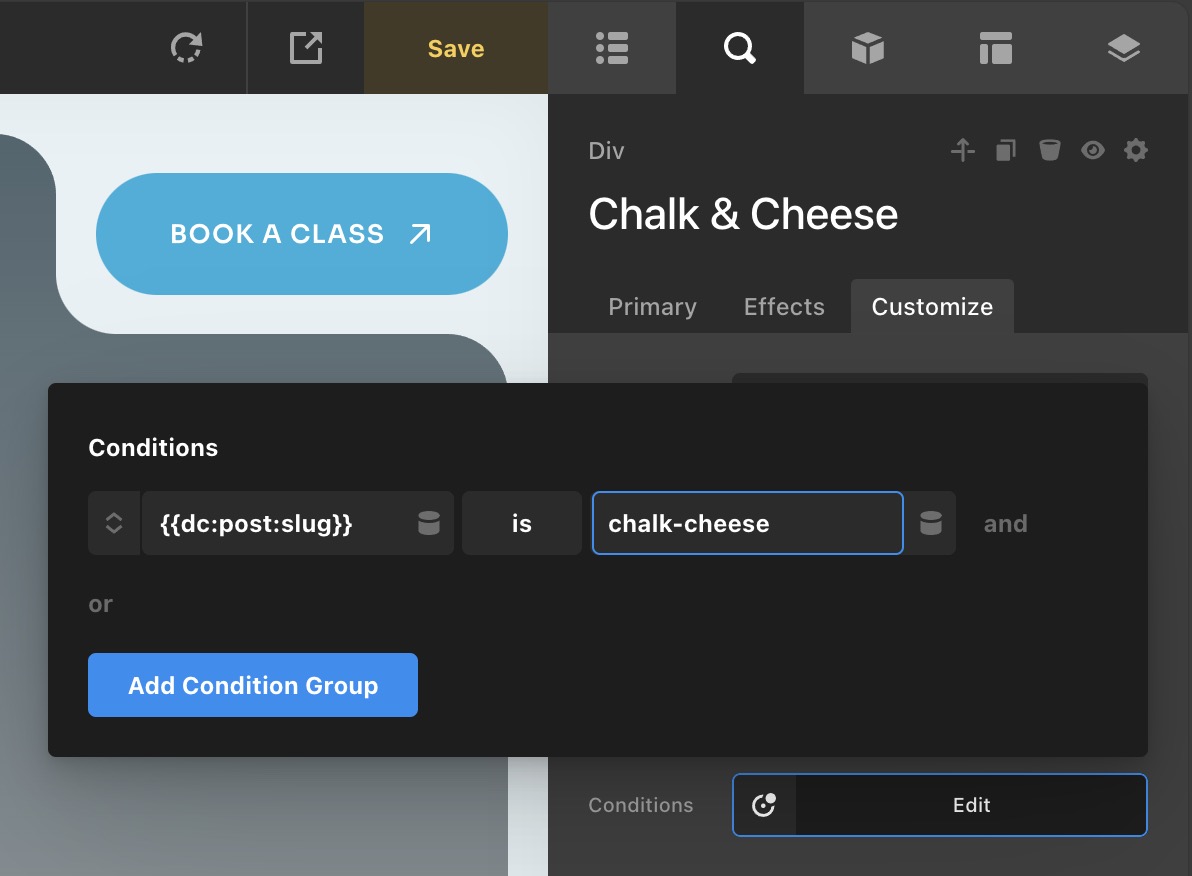
Task: Switch to the Effects tab
Action: click(x=784, y=306)
